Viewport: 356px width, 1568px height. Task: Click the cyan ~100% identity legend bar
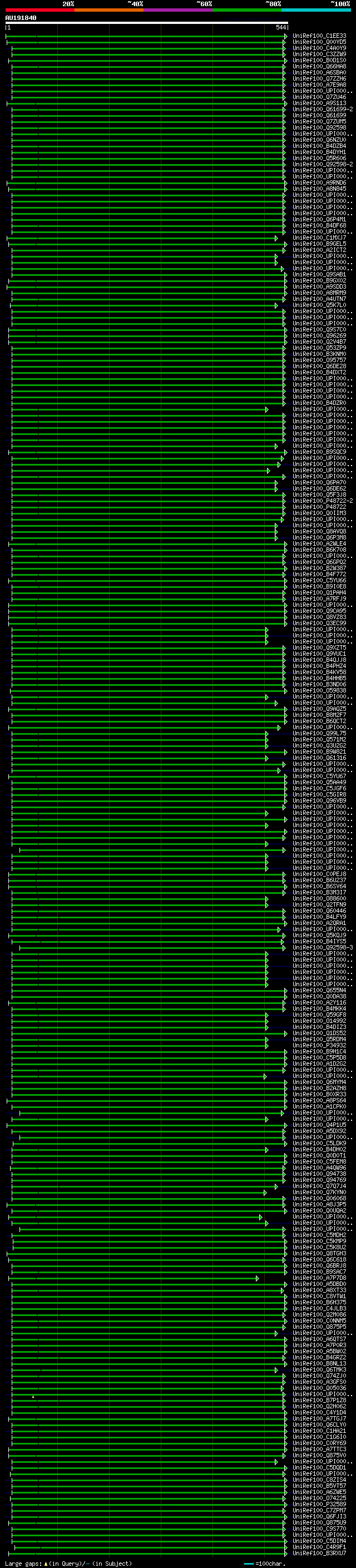coord(316,10)
